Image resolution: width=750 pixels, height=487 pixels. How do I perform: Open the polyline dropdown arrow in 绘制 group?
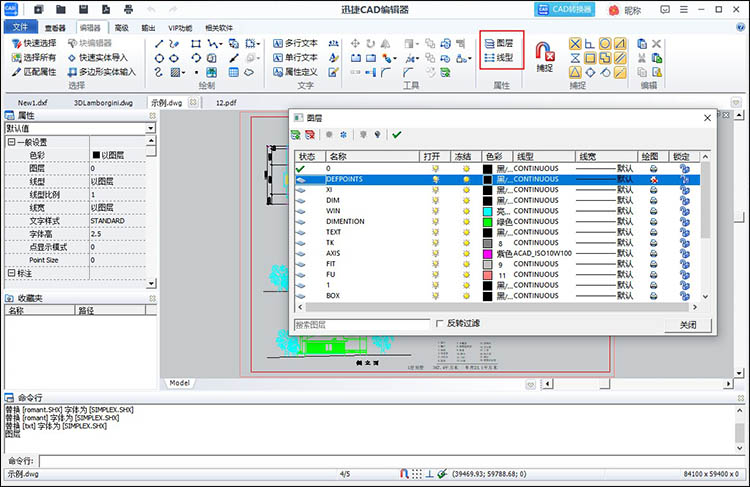click(x=221, y=44)
